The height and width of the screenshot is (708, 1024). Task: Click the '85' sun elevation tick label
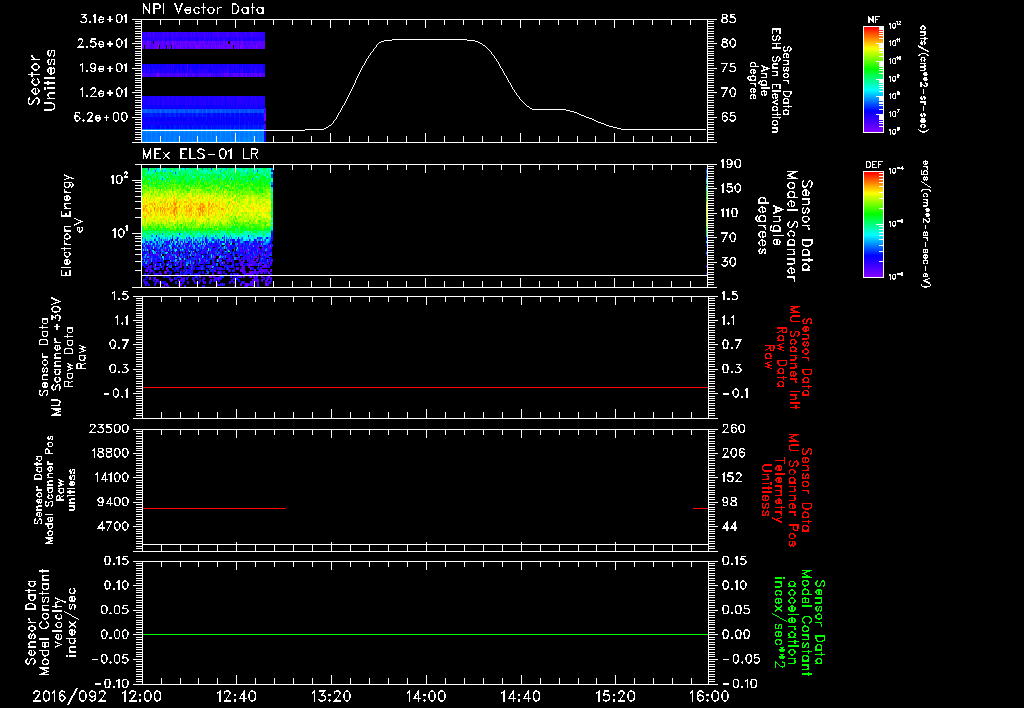(x=729, y=18)
